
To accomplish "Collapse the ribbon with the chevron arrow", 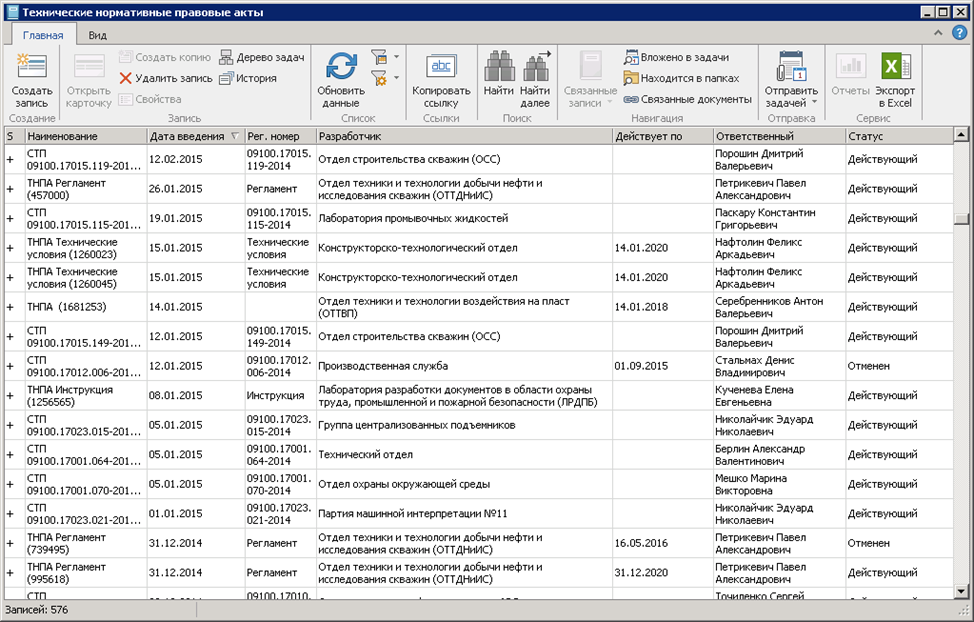I will click(x=939, y=34).
